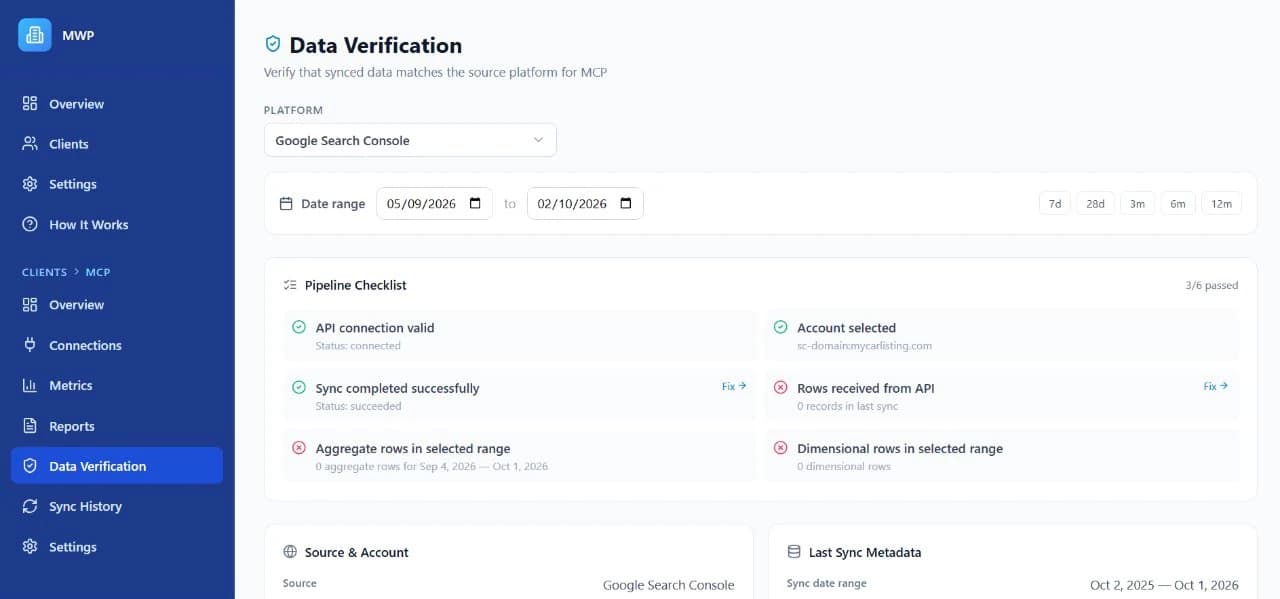Click the 3/6 passed status text

tap(1212, 285)
